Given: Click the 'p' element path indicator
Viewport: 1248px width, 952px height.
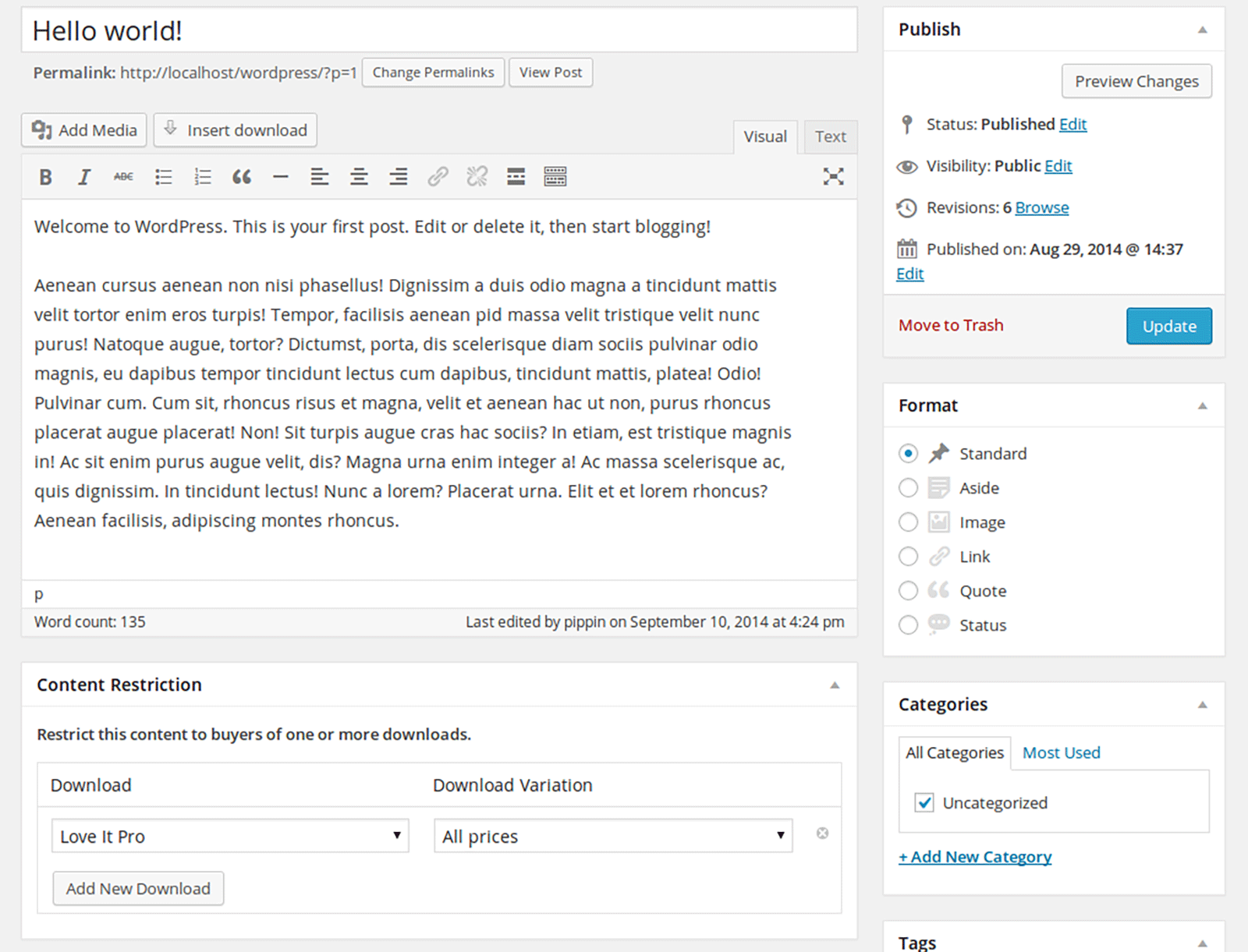Looking at the screenshot, I should coord(39,594).
